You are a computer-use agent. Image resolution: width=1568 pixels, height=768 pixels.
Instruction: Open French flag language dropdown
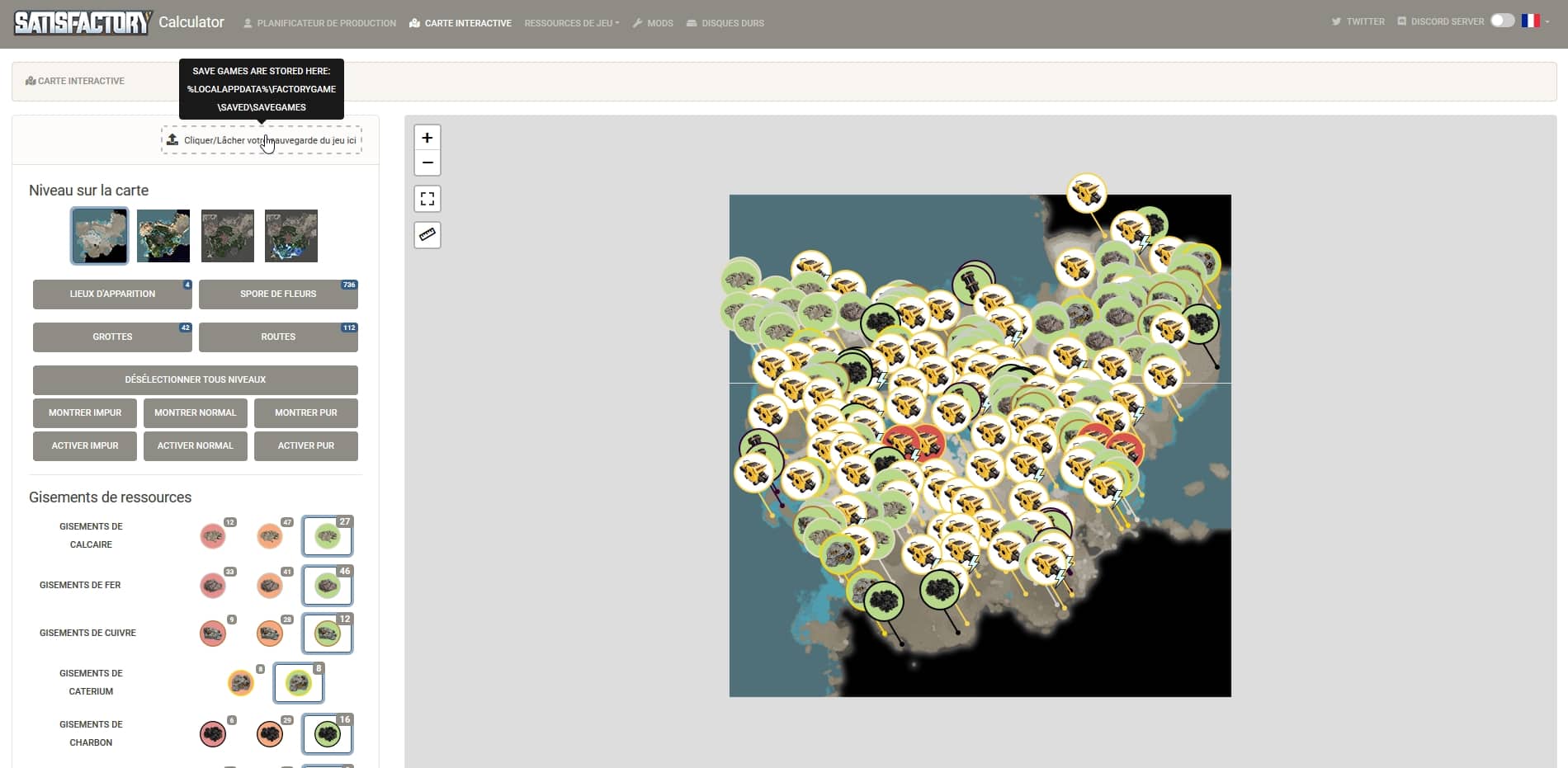tap(1535, 21)
